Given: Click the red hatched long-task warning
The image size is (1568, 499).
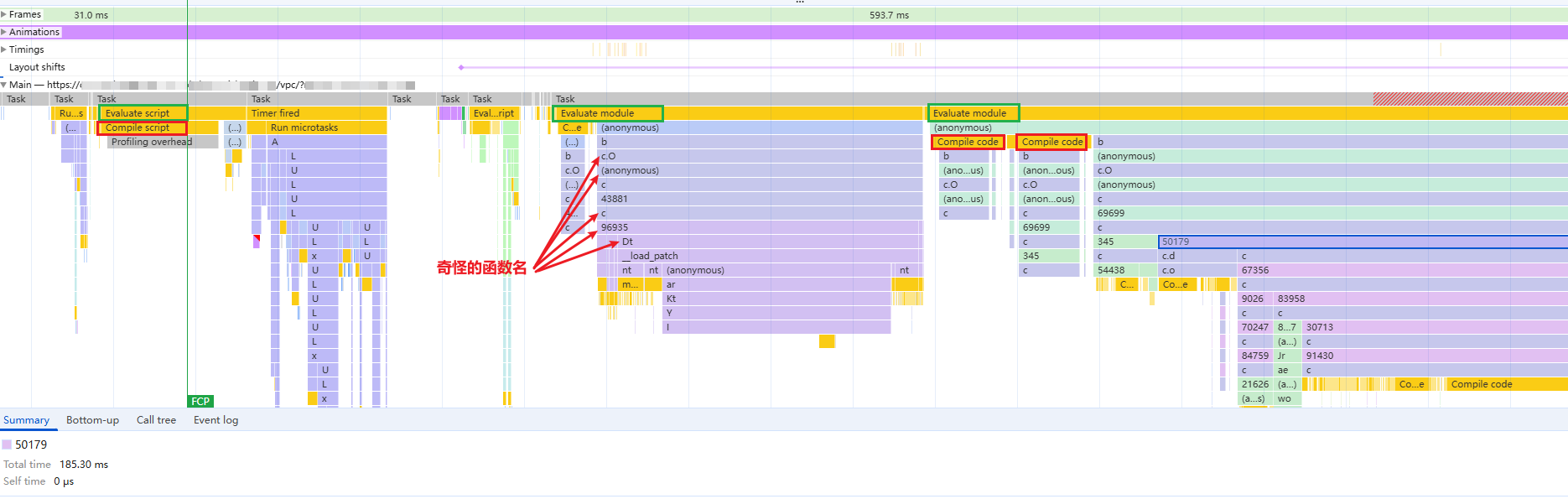Looking at the screenshot, I should (1470, 99).
